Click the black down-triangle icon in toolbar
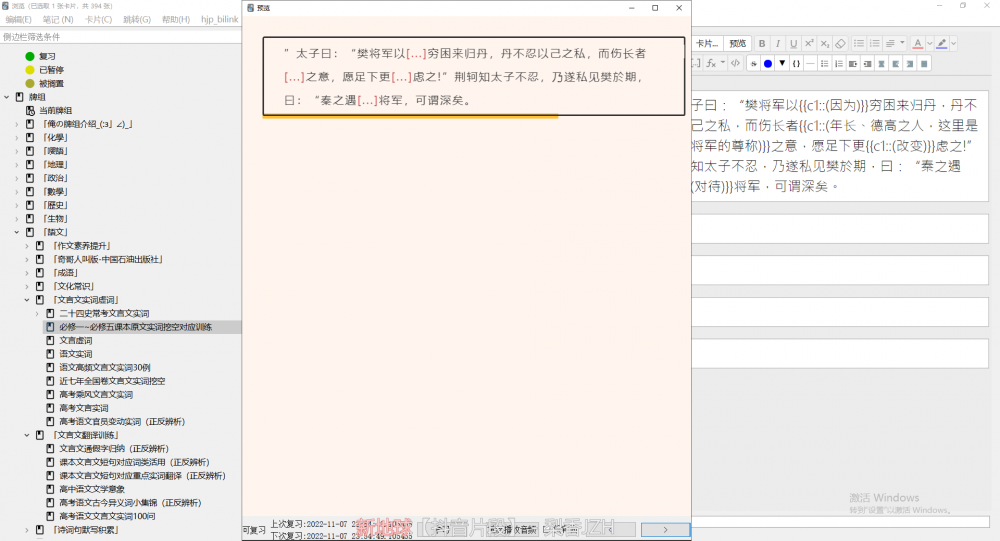The width and height of the screenshot is (1000, 541). (x=782, y=63)
